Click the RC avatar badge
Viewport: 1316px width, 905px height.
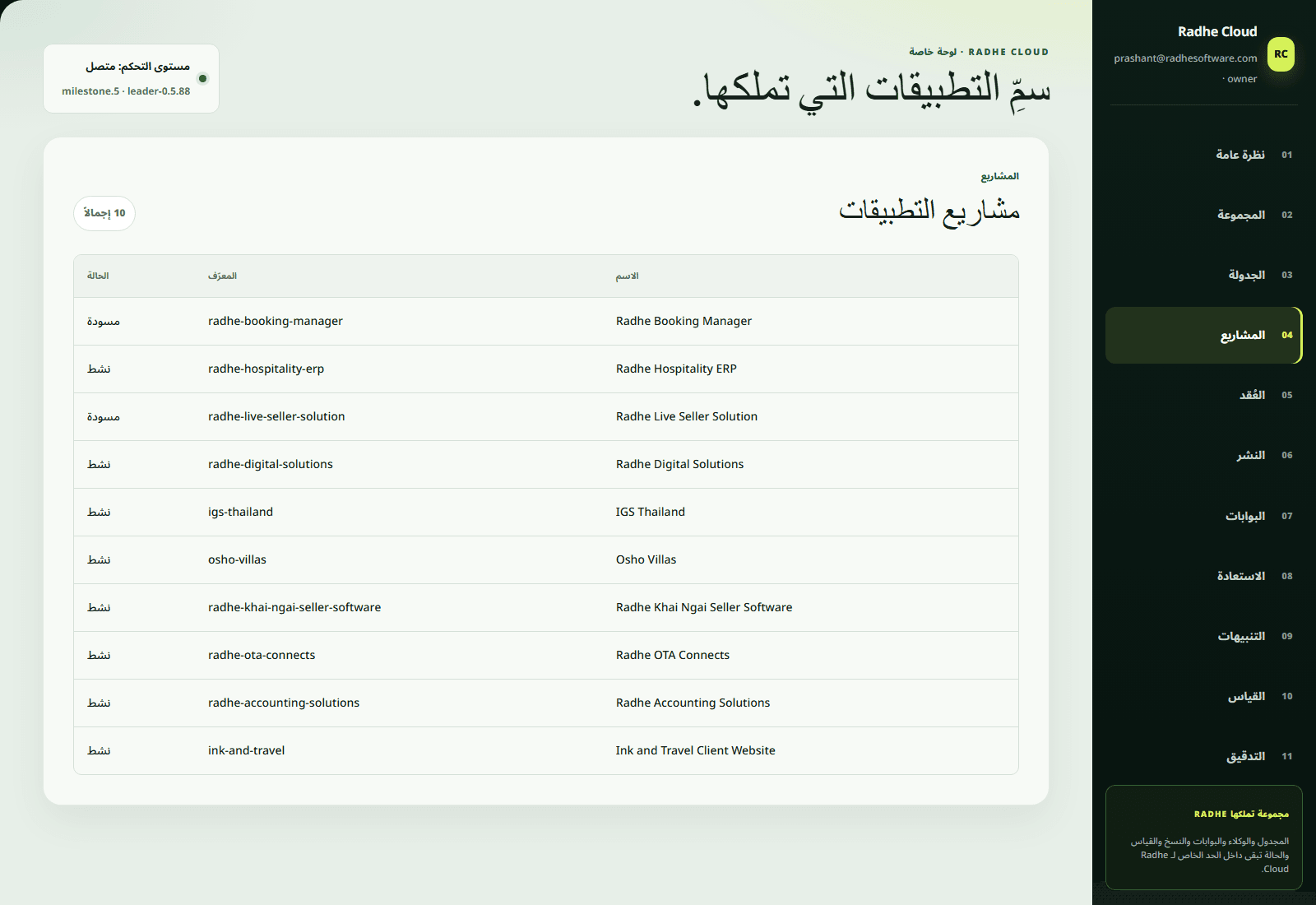[1281, 54]
